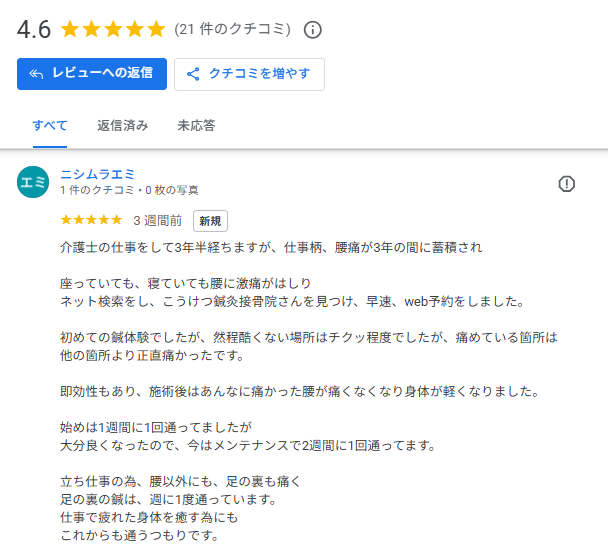Viewport: 608px width, 552px height.
Task: Click the クチコミを増やす share button
Action: tap(249, 74)
